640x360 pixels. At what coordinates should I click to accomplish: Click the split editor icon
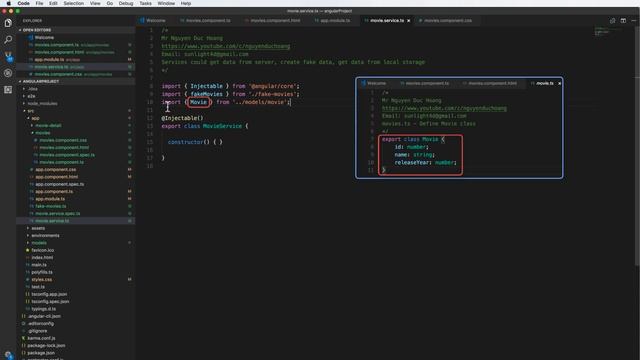(x=623, y=20)
